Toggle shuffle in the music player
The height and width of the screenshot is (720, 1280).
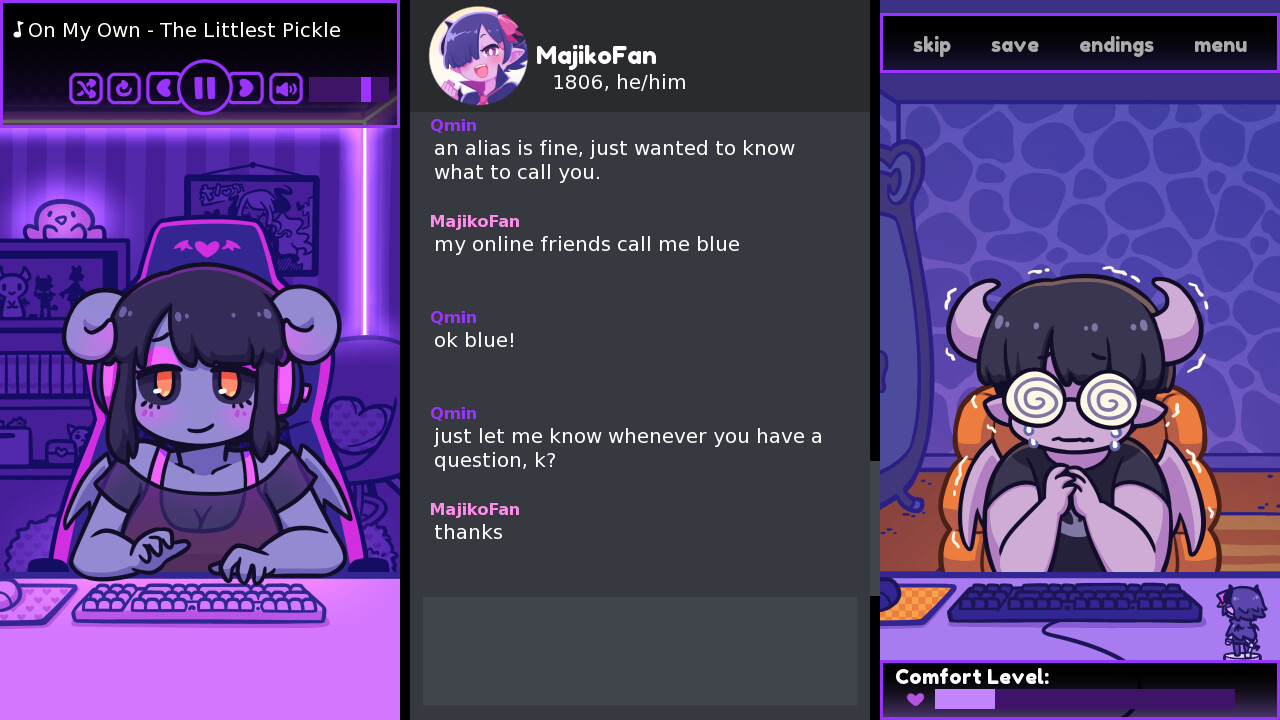(86, 89)
